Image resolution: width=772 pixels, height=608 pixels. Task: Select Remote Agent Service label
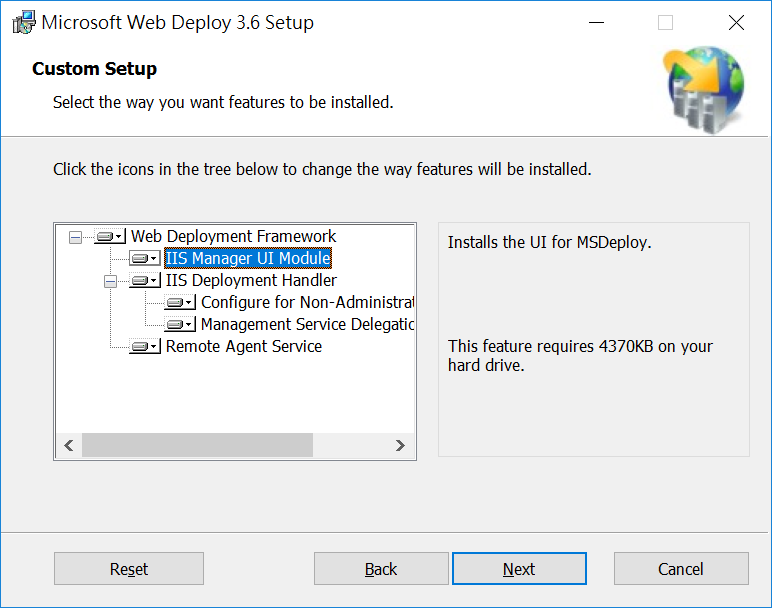point(244,346)
